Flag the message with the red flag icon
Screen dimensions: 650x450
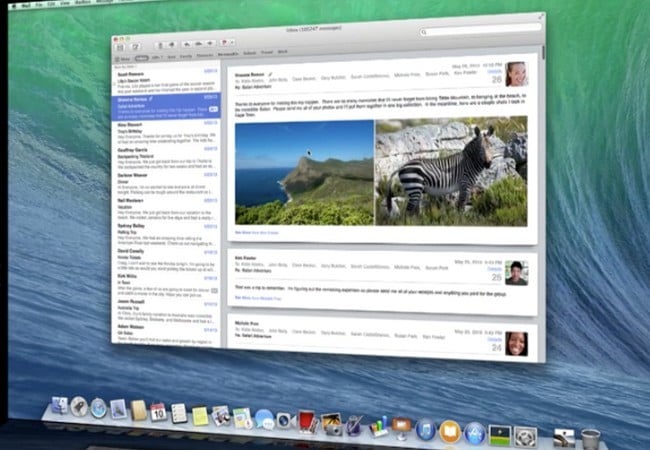224,43
